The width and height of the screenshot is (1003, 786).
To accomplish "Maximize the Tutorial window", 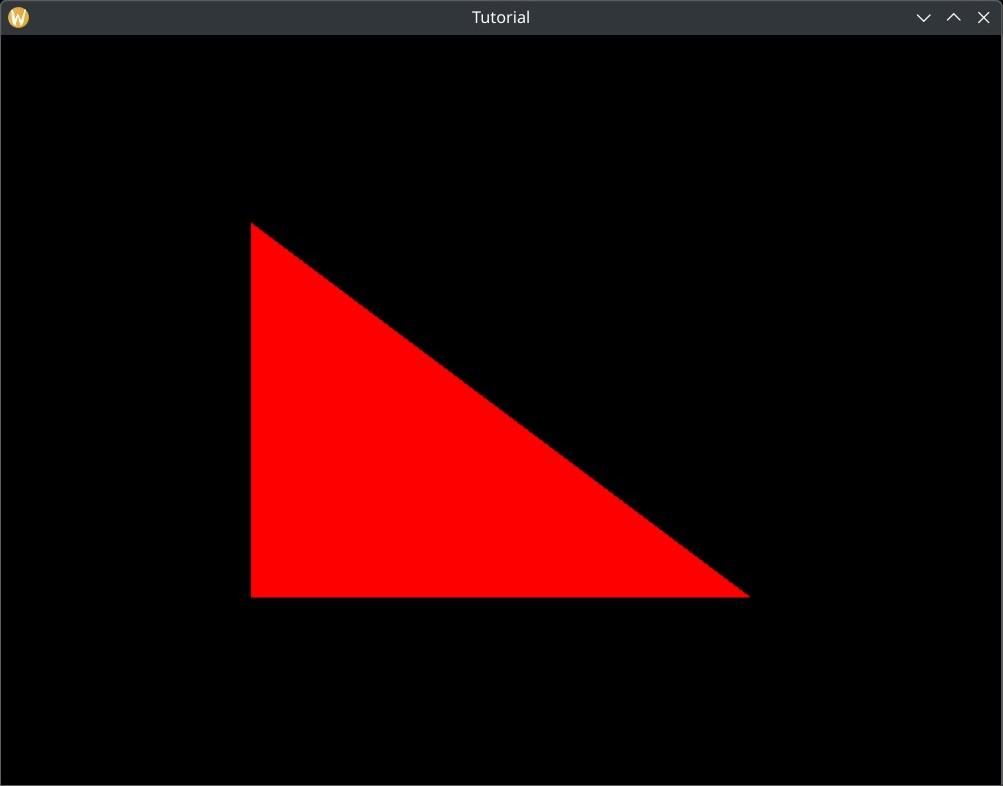I will point(954,18).
